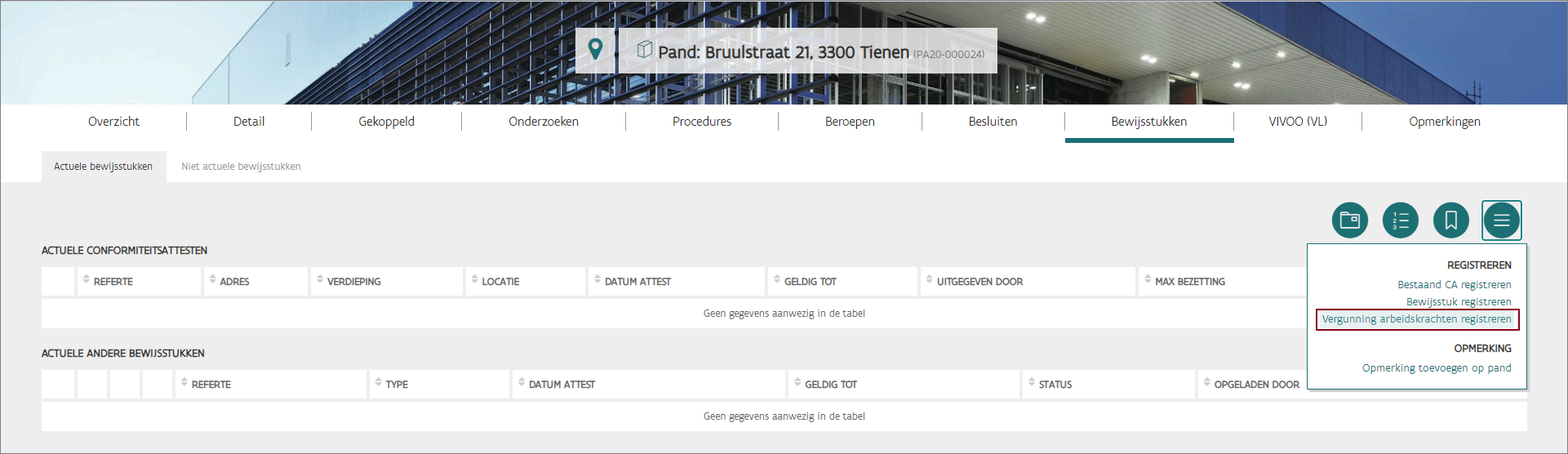Toggle the hamburger actions menu button
This screenshot has width=1568, height=454.
click(1501, 220)
